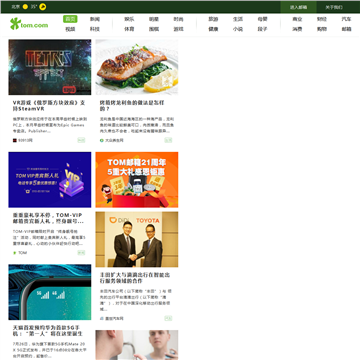Click the 进入邮箱 button in top bar
The image size is (360, 360).
coord(298,7)
